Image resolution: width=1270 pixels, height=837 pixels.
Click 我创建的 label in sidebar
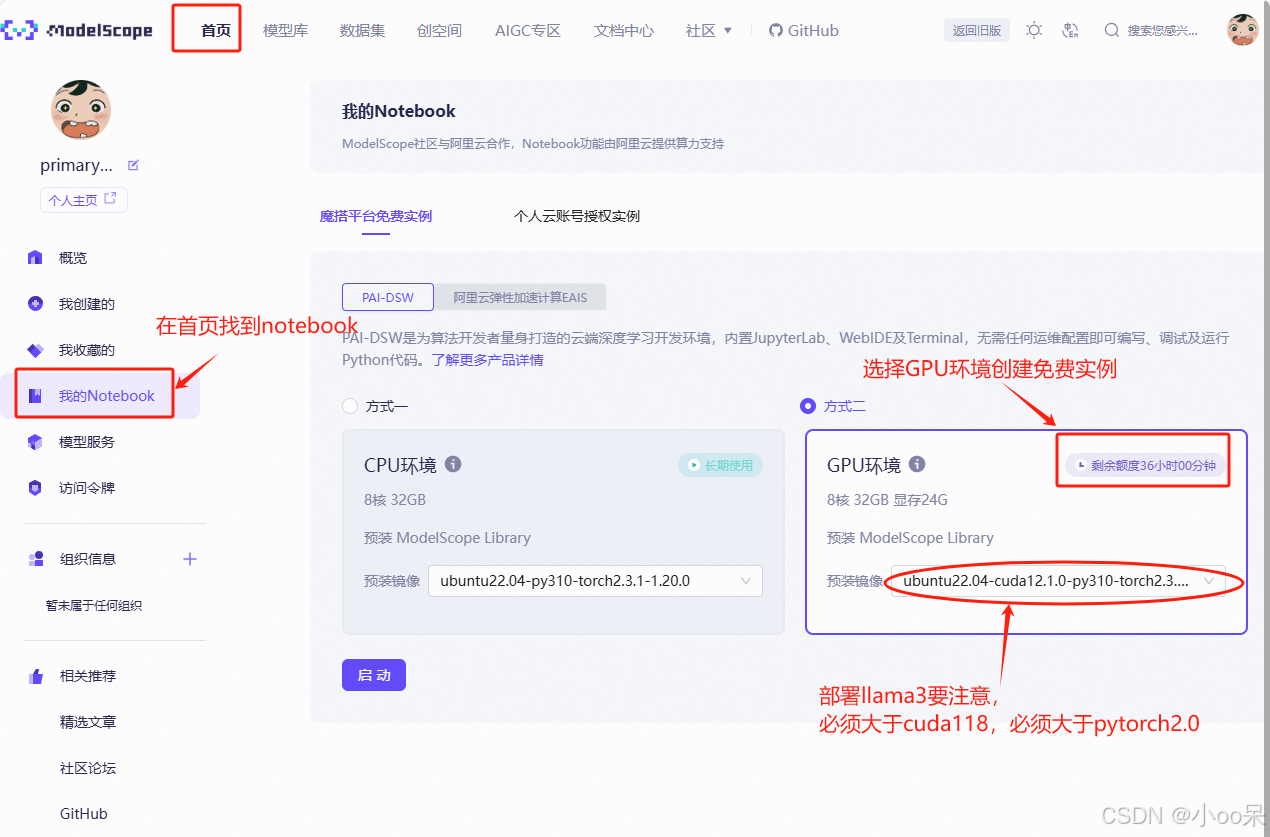pyautogui.click(x=87, y=304)
